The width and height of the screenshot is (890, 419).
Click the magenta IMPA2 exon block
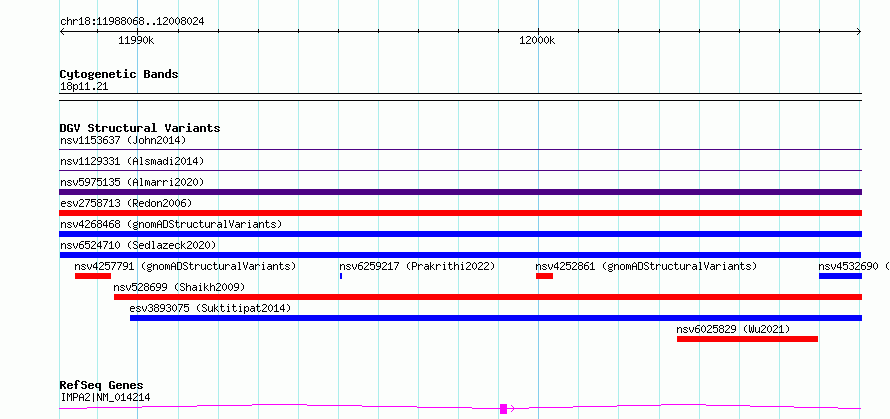pos(503,409)
